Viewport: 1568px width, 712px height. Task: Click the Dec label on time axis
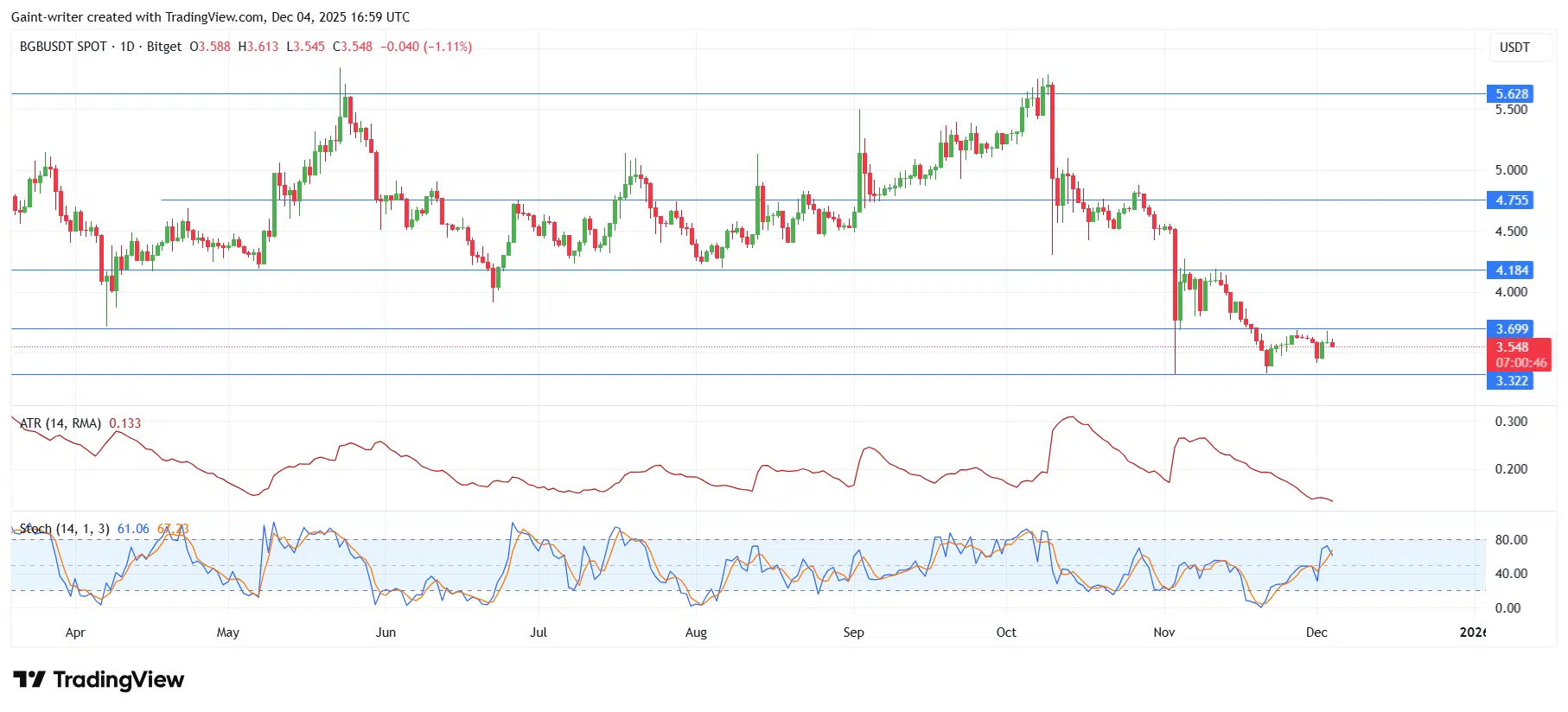[x=1316, y=633]
